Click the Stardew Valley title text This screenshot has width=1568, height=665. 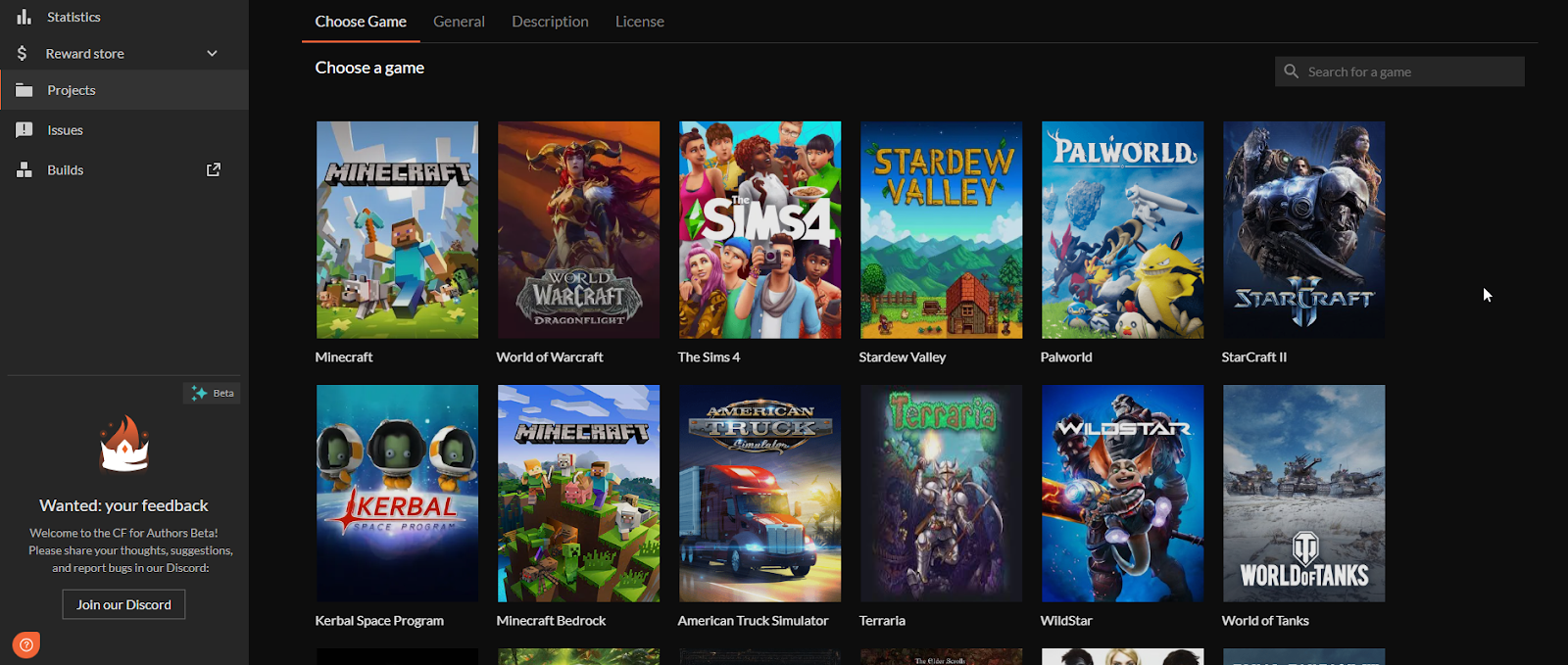[x=903, y=357]
